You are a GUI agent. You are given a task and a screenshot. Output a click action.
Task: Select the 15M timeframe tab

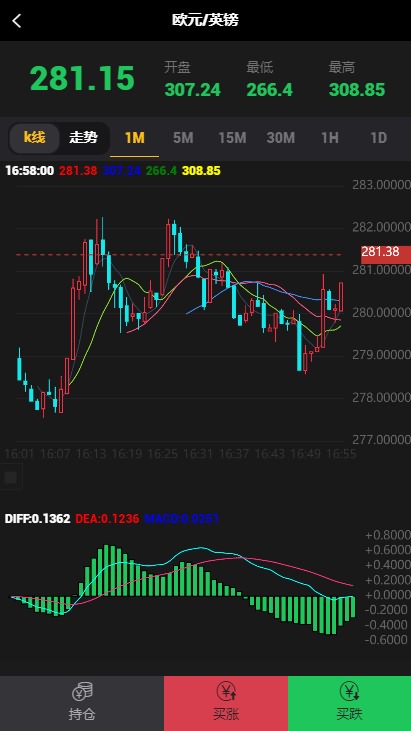click(232, 138)
